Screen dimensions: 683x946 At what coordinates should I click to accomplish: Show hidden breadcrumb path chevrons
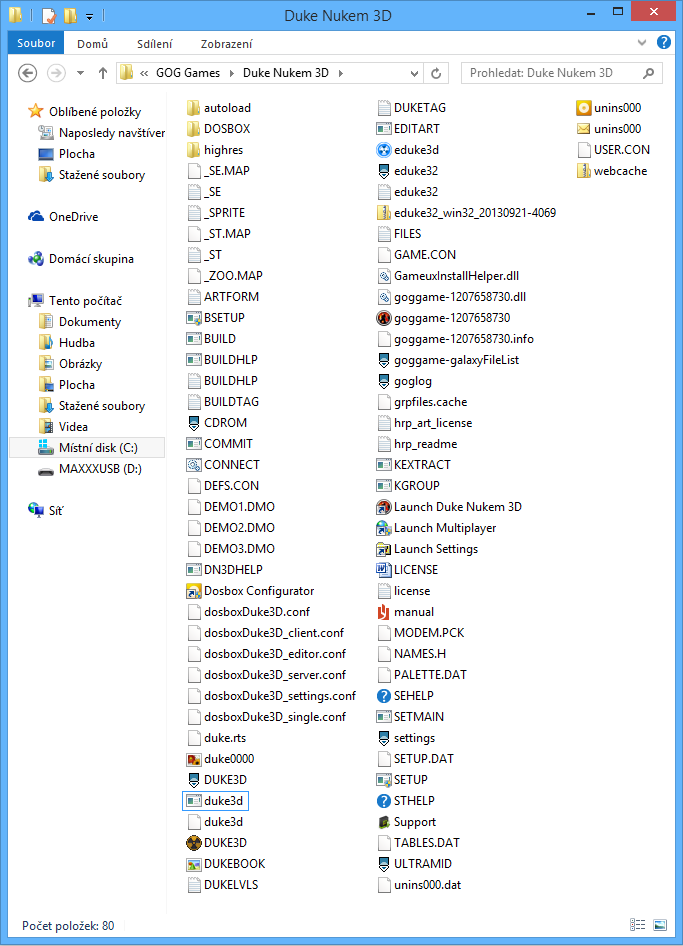144,74
